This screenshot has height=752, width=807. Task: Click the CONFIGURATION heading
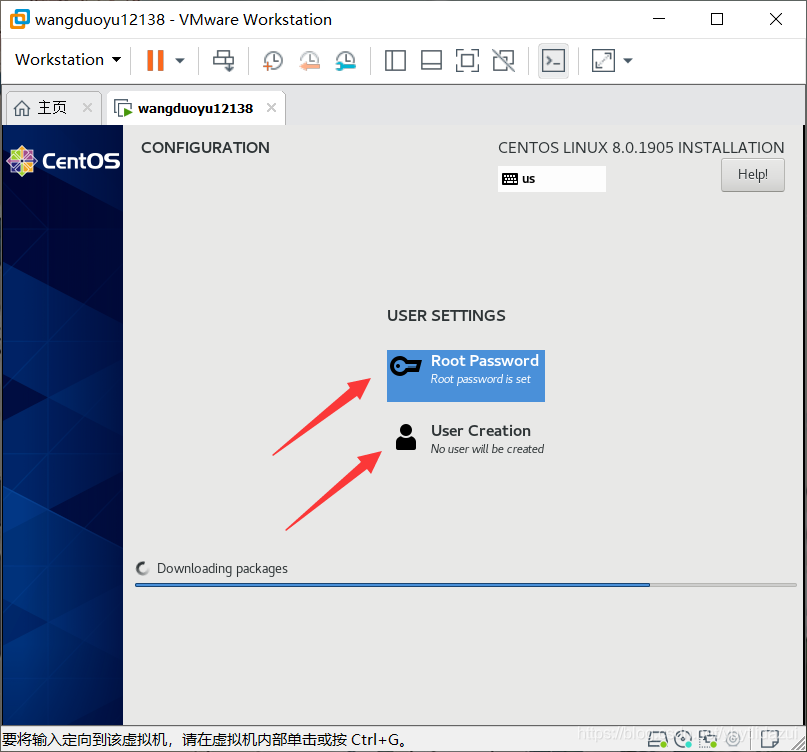pos(205,148)
